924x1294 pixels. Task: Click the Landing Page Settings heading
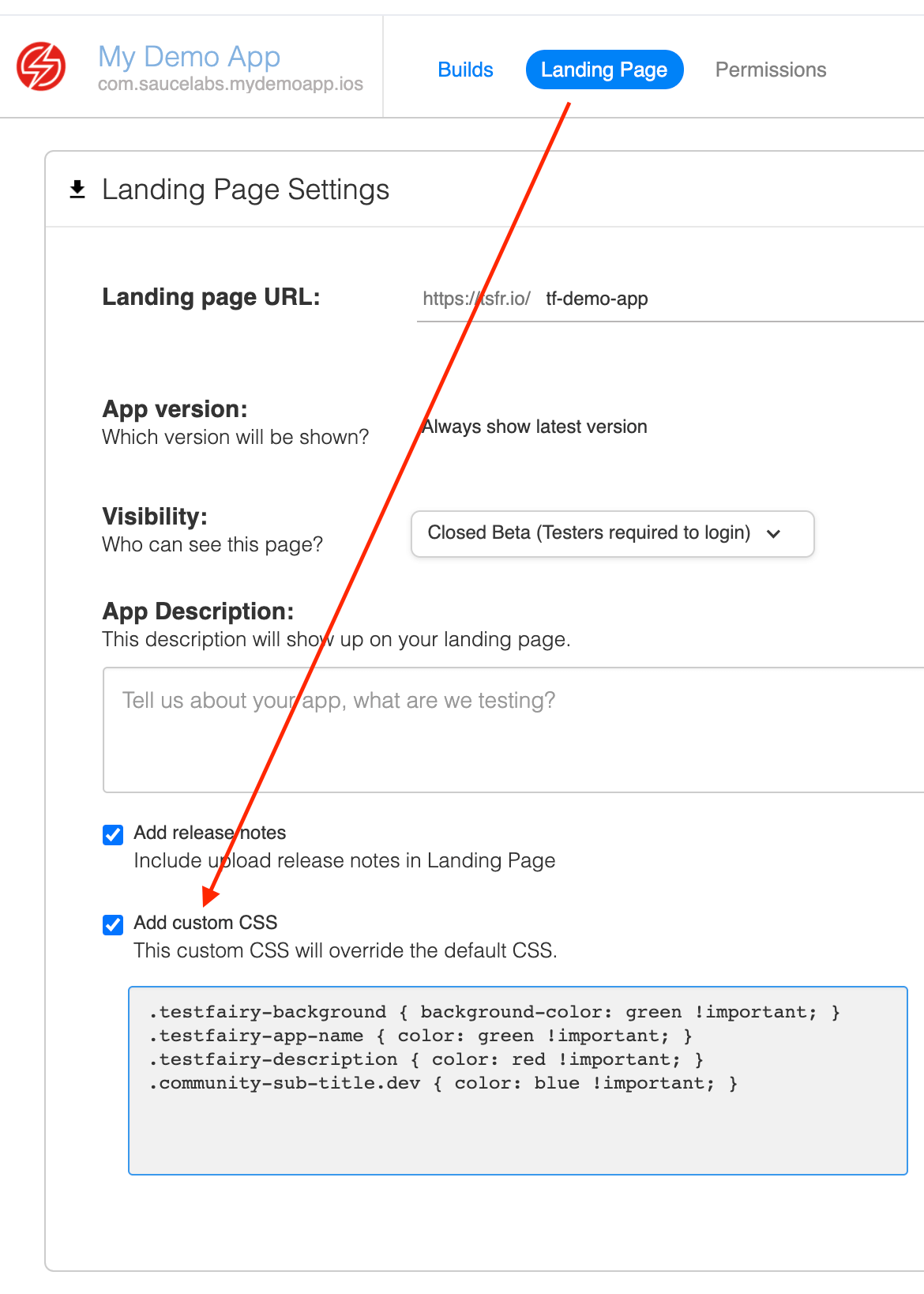[245, 189]
